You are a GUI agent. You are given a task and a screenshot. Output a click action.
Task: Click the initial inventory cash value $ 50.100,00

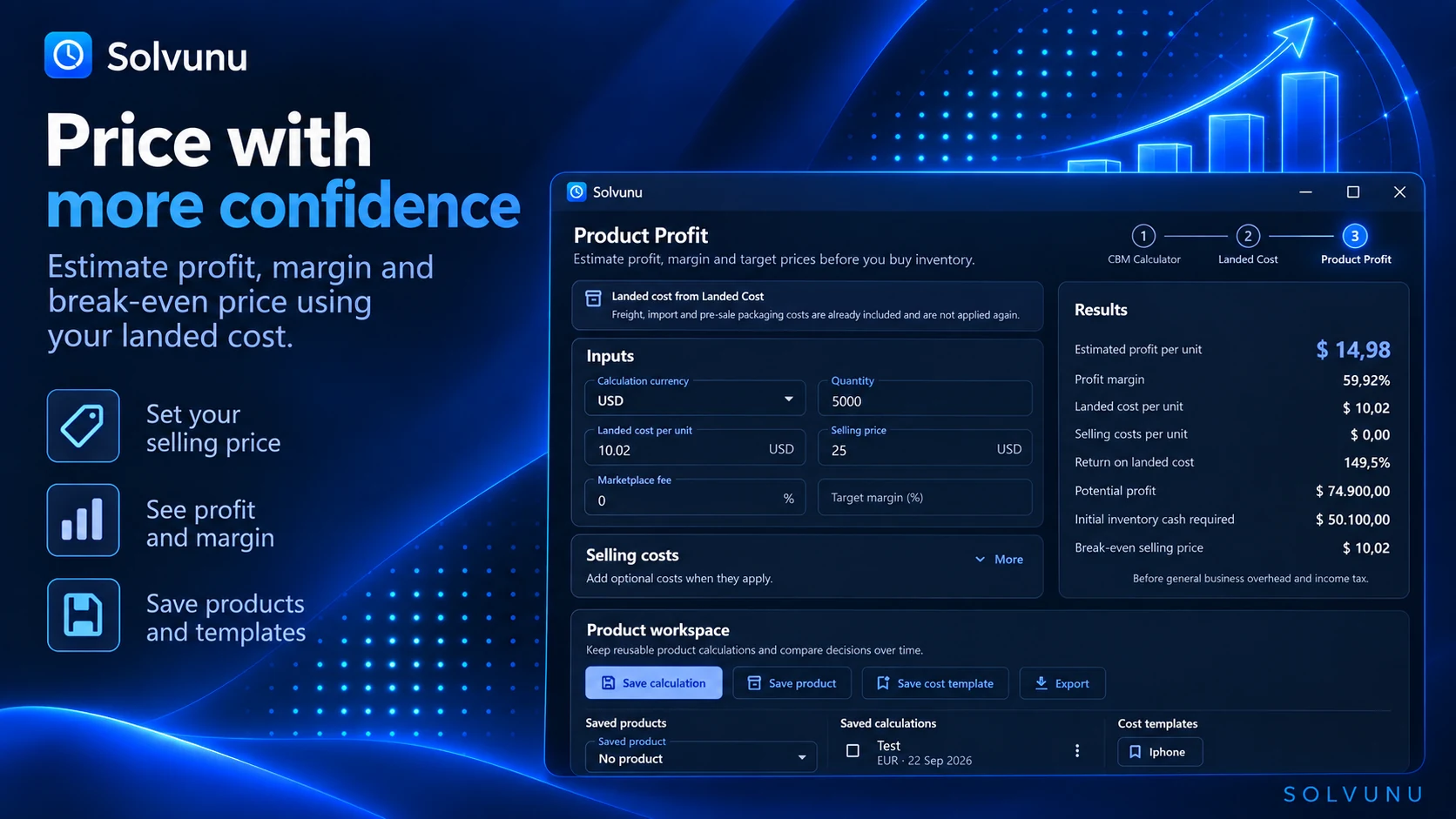click(1352, 520)
